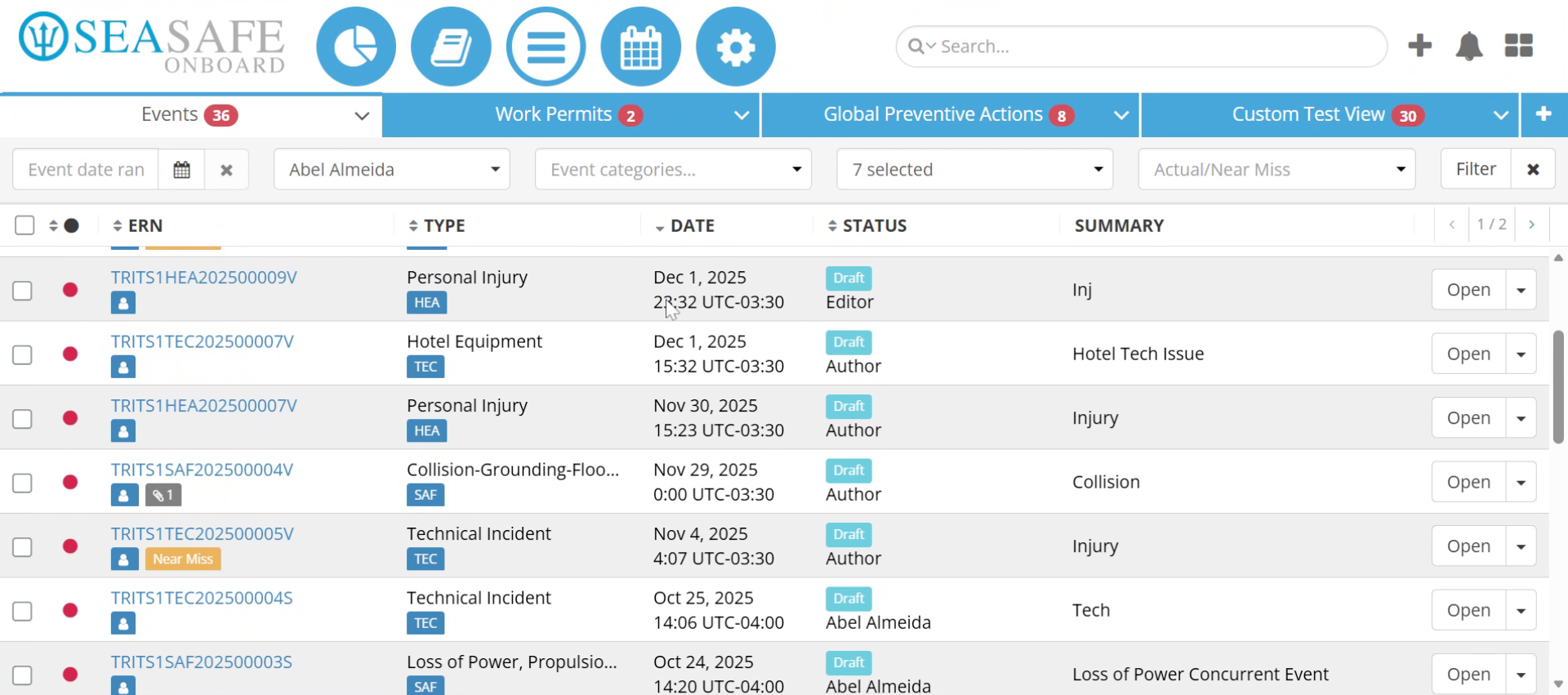Viewport: 1568px width, 695px height.
Task: Switch to Global Preventive Actions tab
Action: [x=951, y=115]
